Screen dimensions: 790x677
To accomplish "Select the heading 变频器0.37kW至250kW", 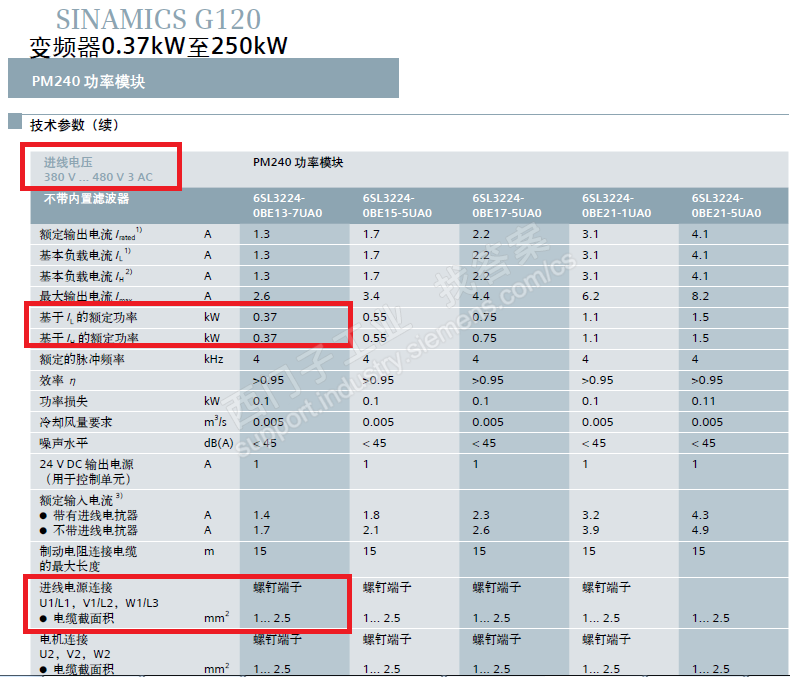I will pos(158,46).
